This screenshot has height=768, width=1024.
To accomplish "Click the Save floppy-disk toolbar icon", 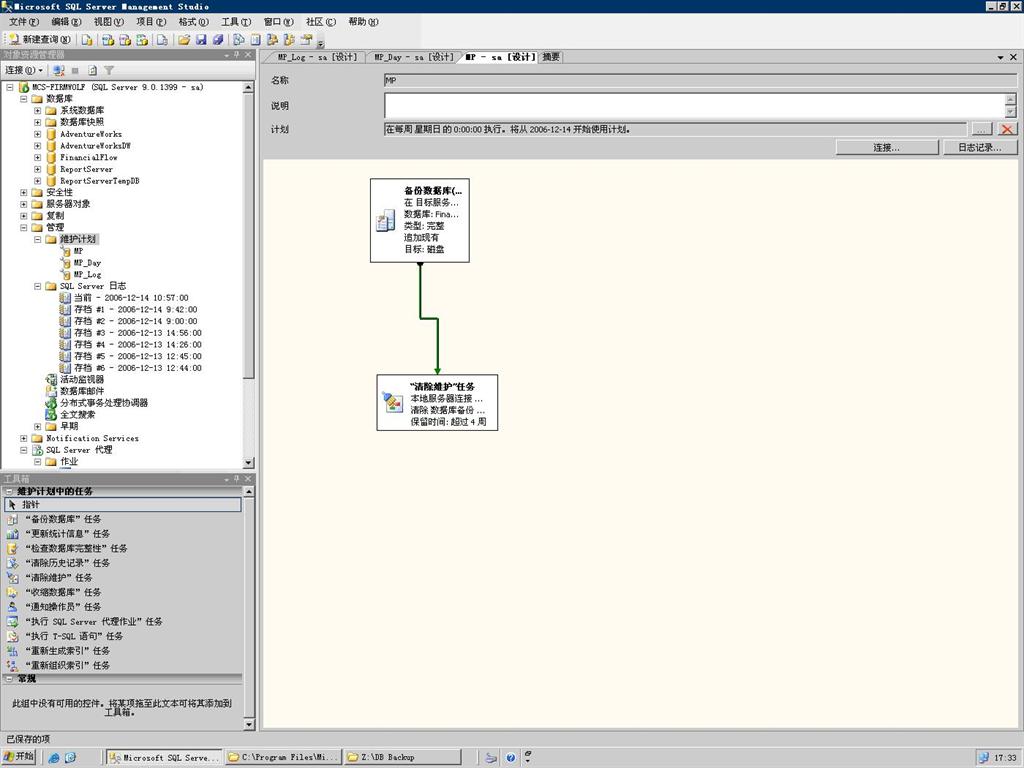I will click(x=201, y=40).
